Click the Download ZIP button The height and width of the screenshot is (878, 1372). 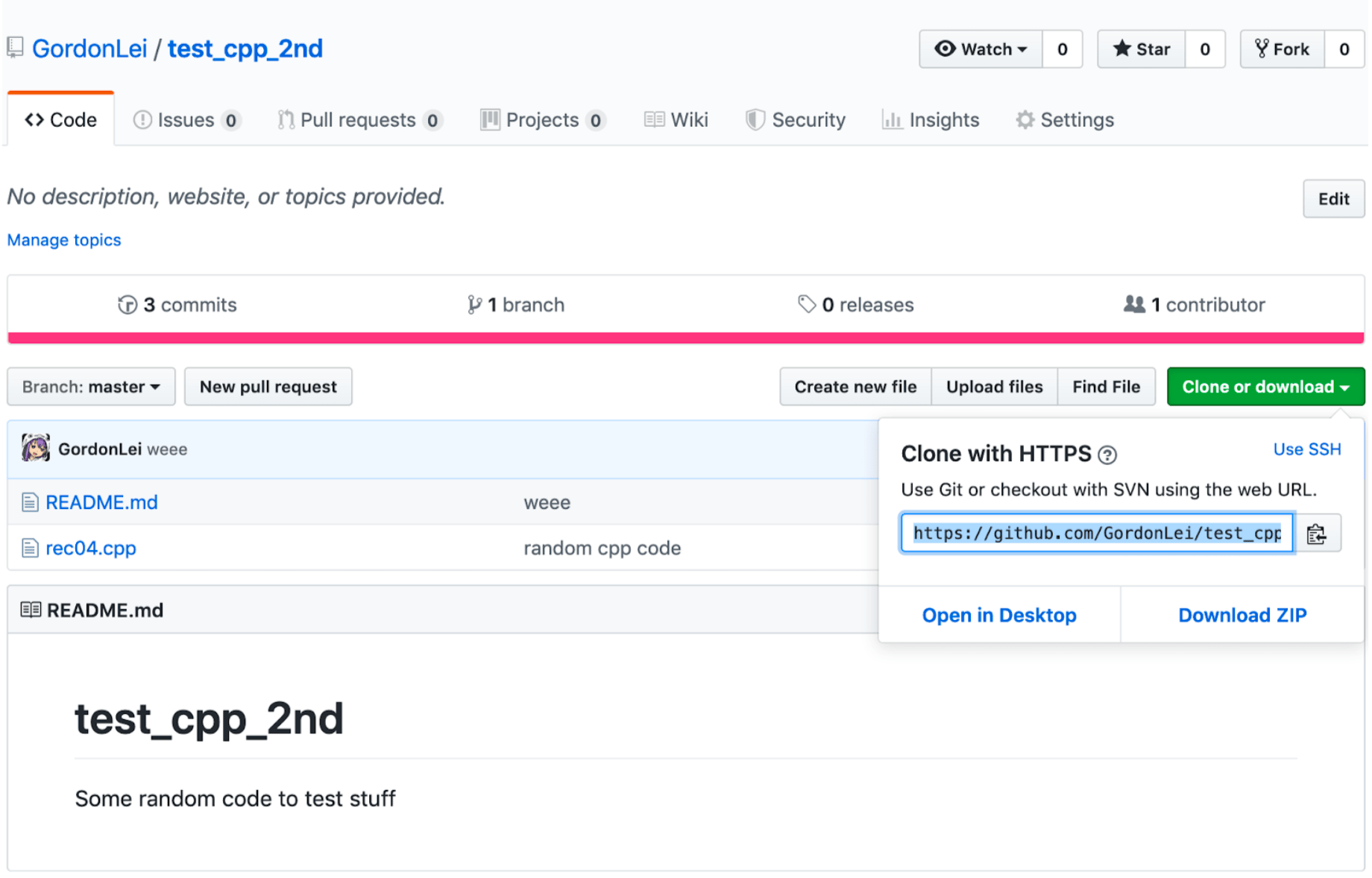tap(1242, 614)
